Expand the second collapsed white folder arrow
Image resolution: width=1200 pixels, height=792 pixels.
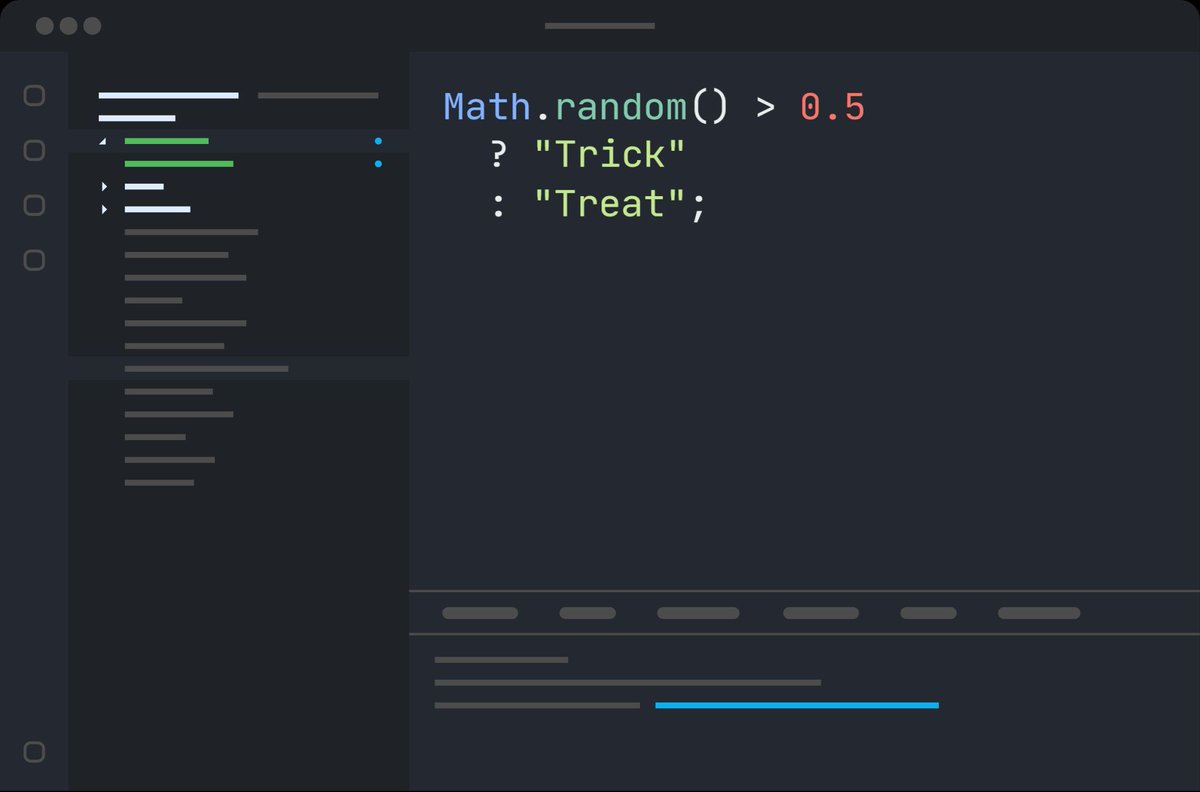pos(104,209)
